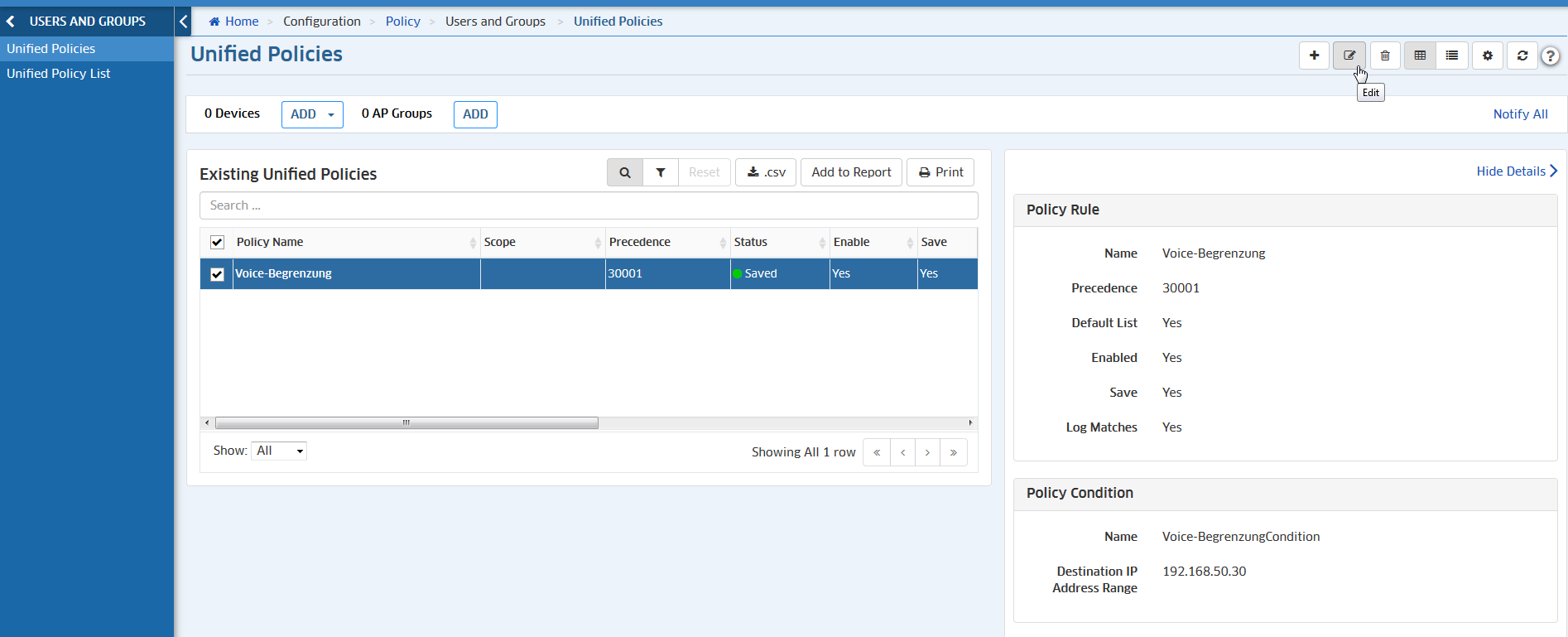
Task: Click the trash icon to delete the policy
Action: (x=1385, y=55)
